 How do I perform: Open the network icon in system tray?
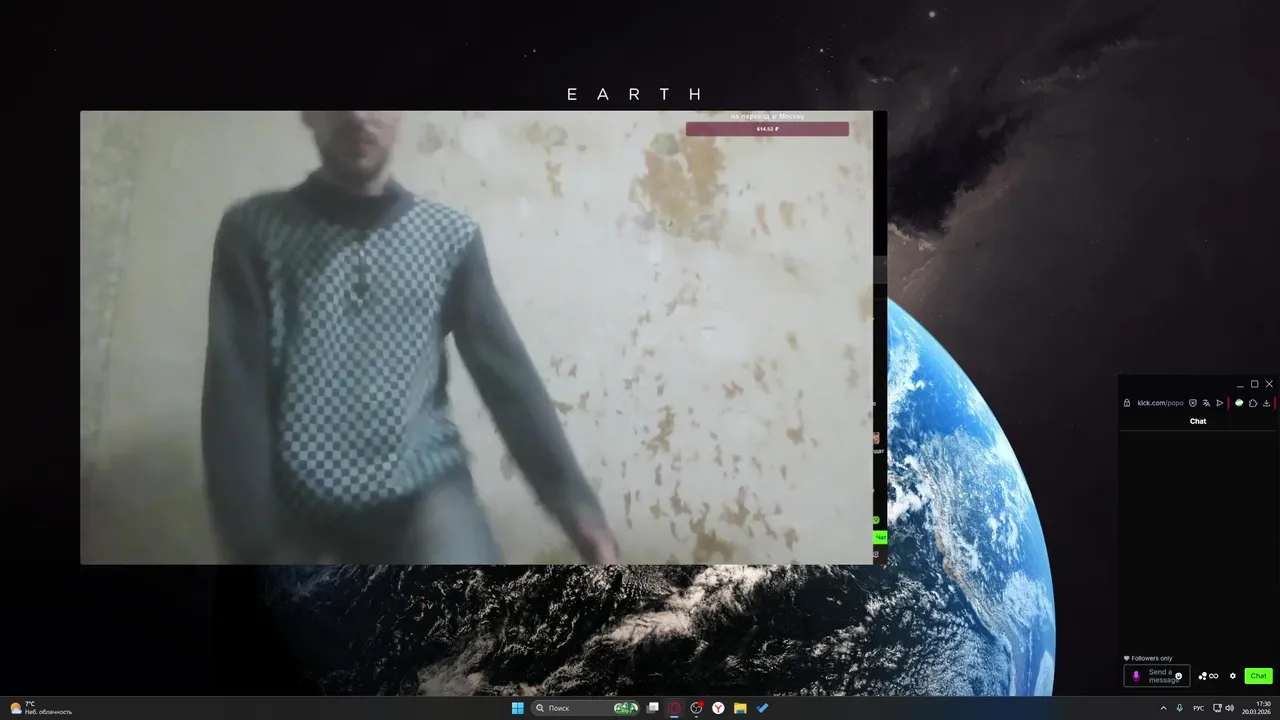[1216, 708]
